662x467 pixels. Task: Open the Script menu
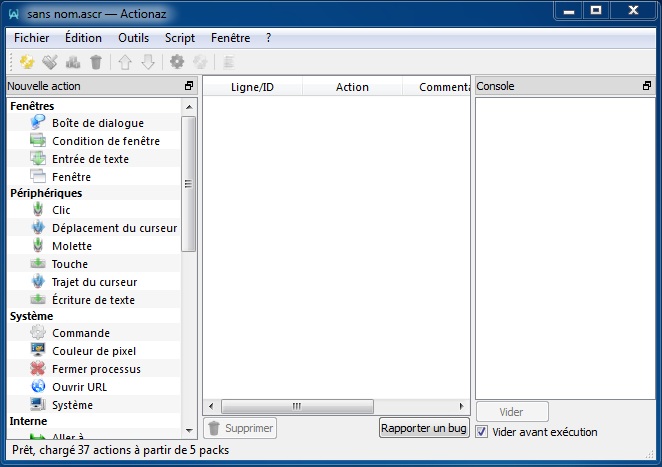(180, 37)
